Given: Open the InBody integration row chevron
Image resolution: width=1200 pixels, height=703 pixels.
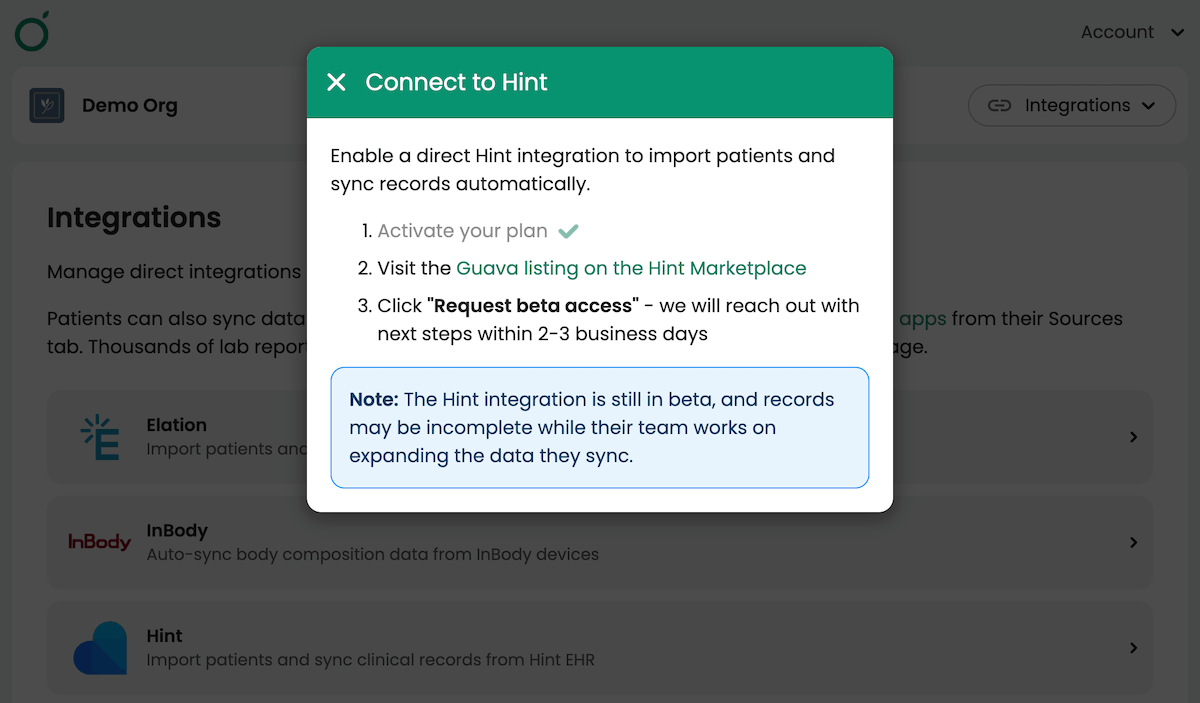Looking at the screenshot, I should tap(1133, 542).
